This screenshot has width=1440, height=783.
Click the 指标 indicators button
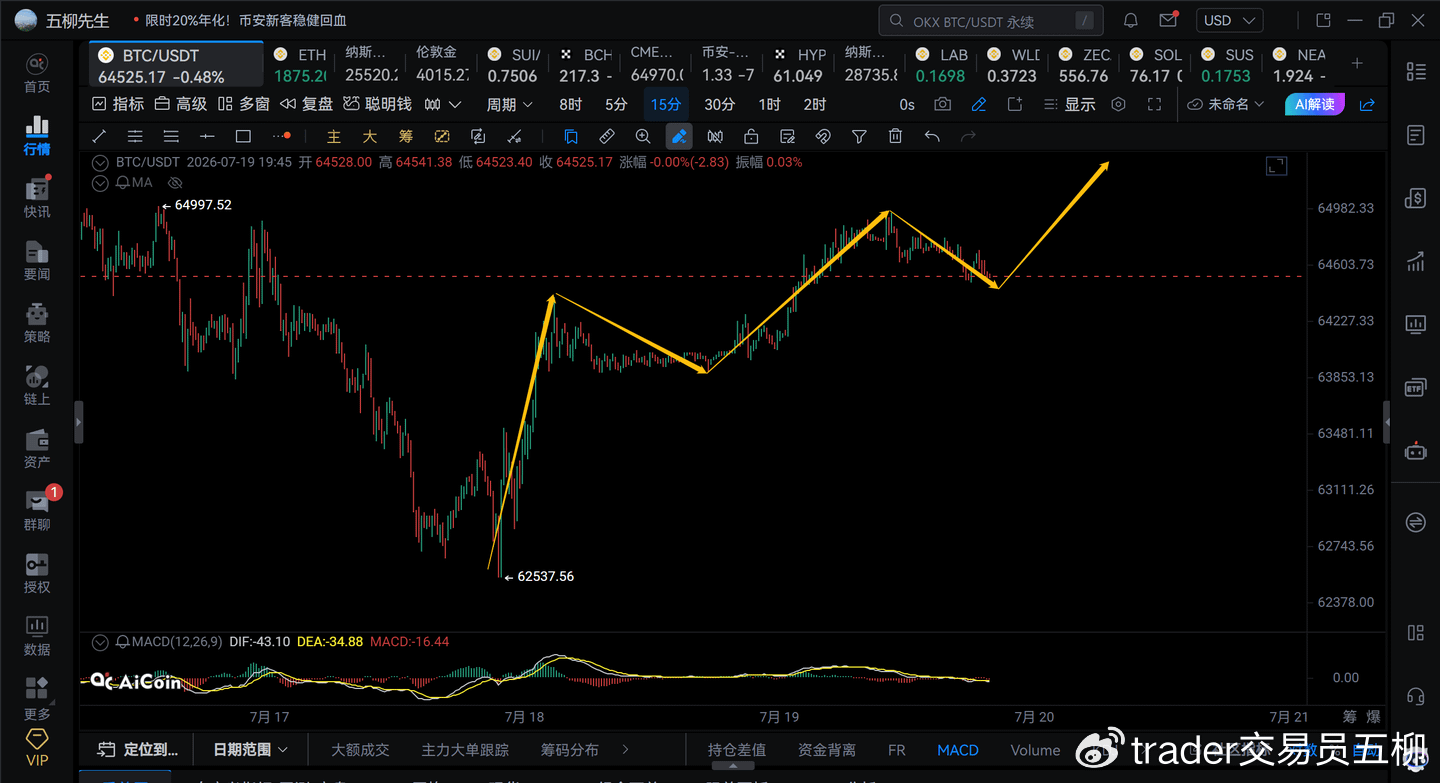[118, 104]
